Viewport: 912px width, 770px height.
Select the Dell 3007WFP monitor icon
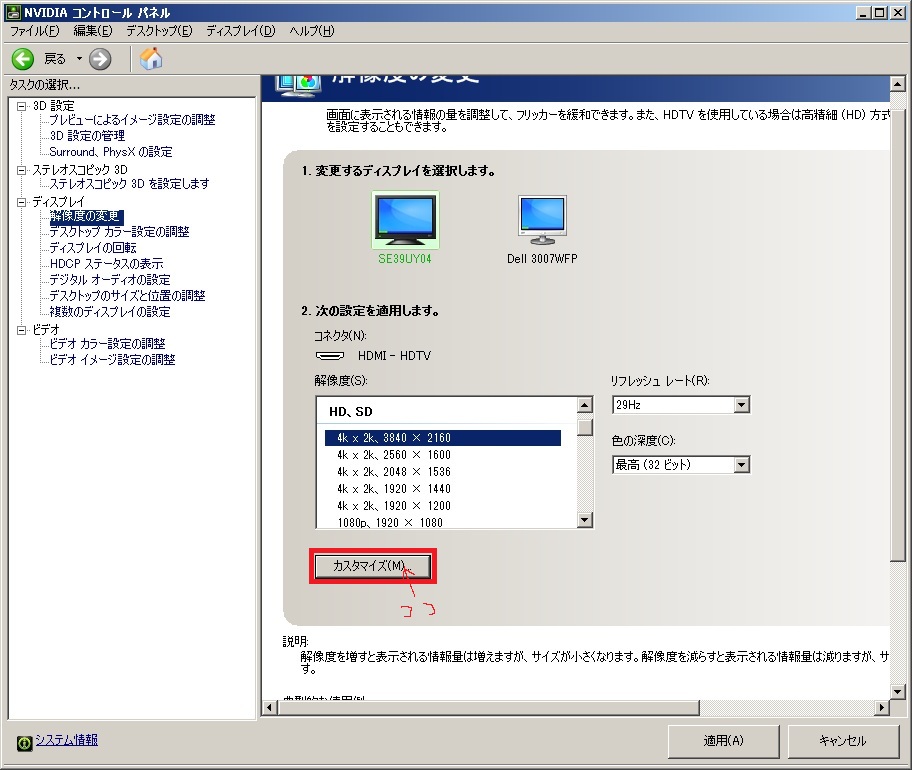pos(542,220)
